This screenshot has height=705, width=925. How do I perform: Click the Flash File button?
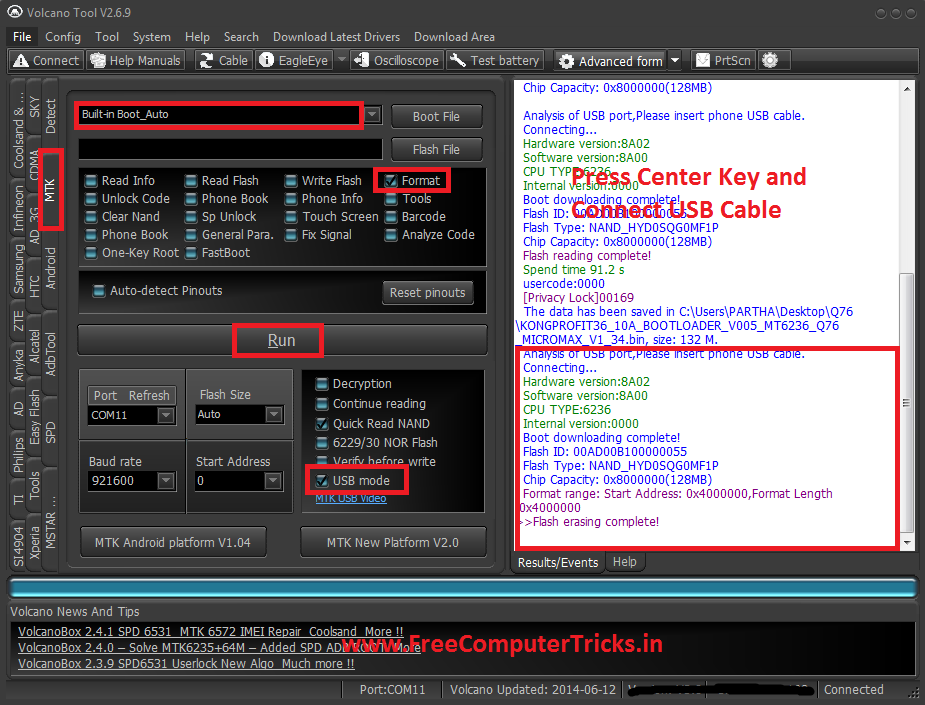[x=436, y=150]
